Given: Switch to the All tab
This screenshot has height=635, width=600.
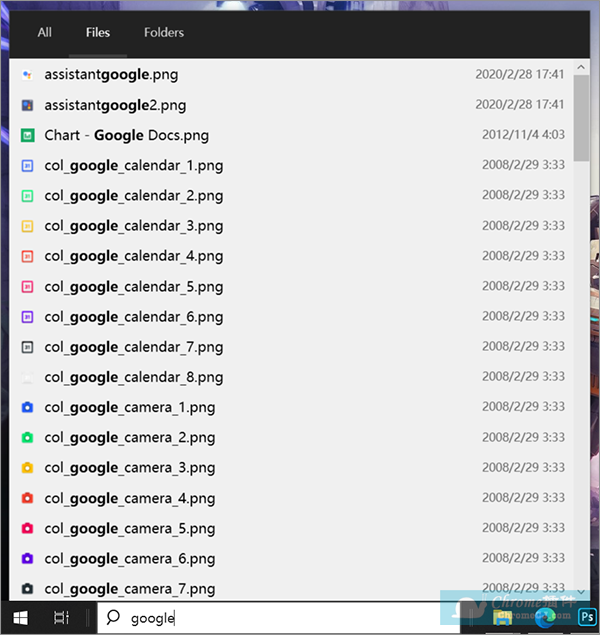Looking at the screenshot, I should [x=45, y=33].
